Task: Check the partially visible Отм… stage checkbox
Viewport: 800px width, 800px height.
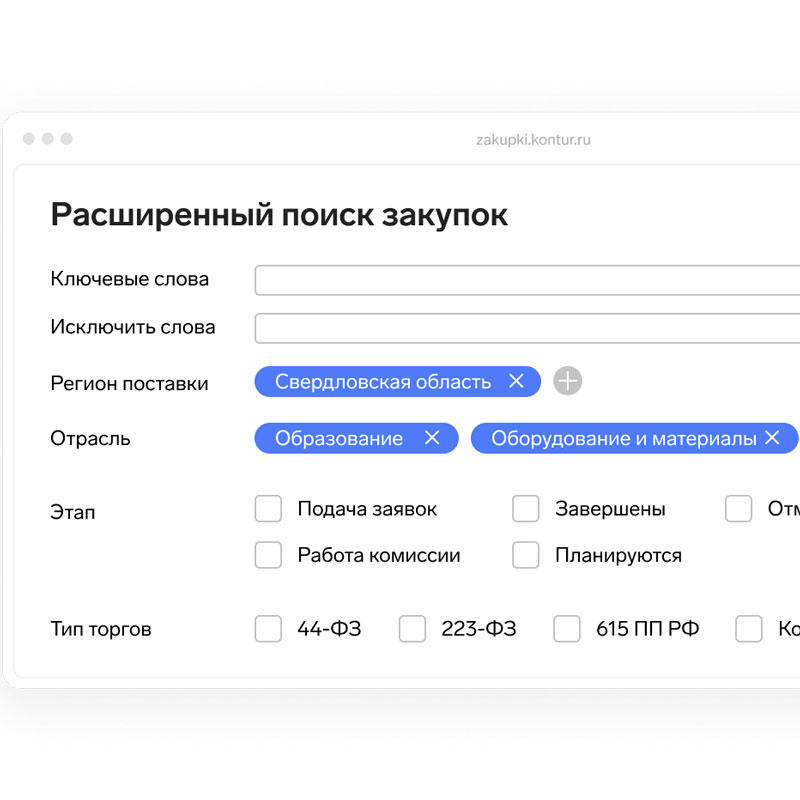Action: (738, 509)
